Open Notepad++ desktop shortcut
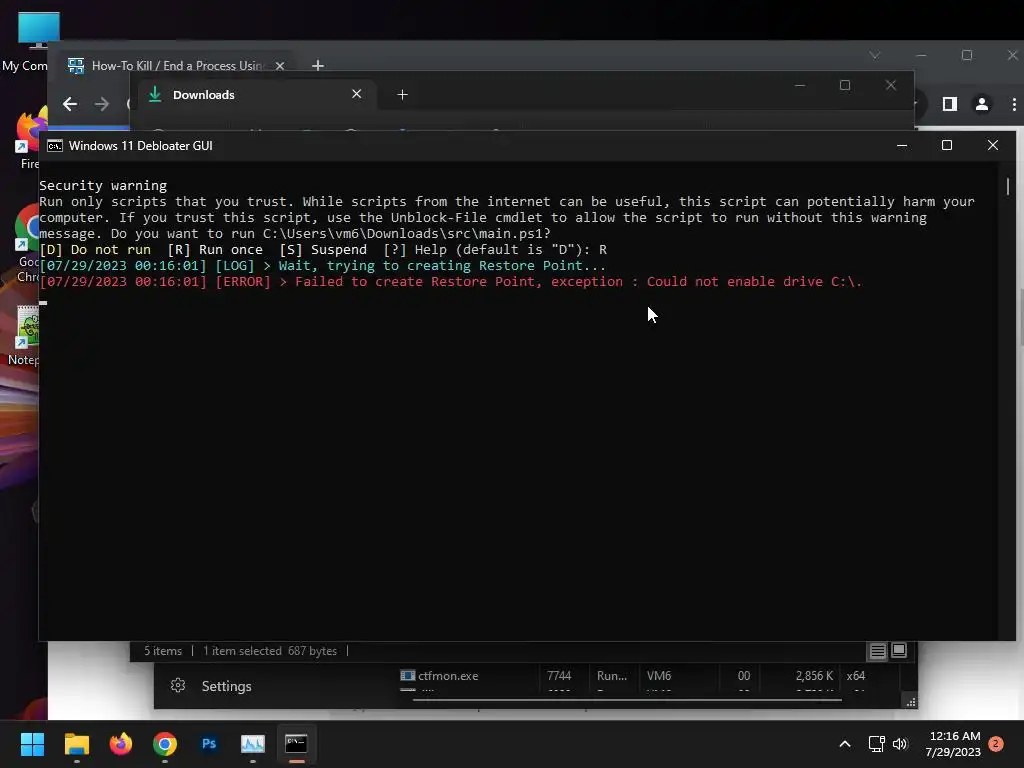 point(25,336)
